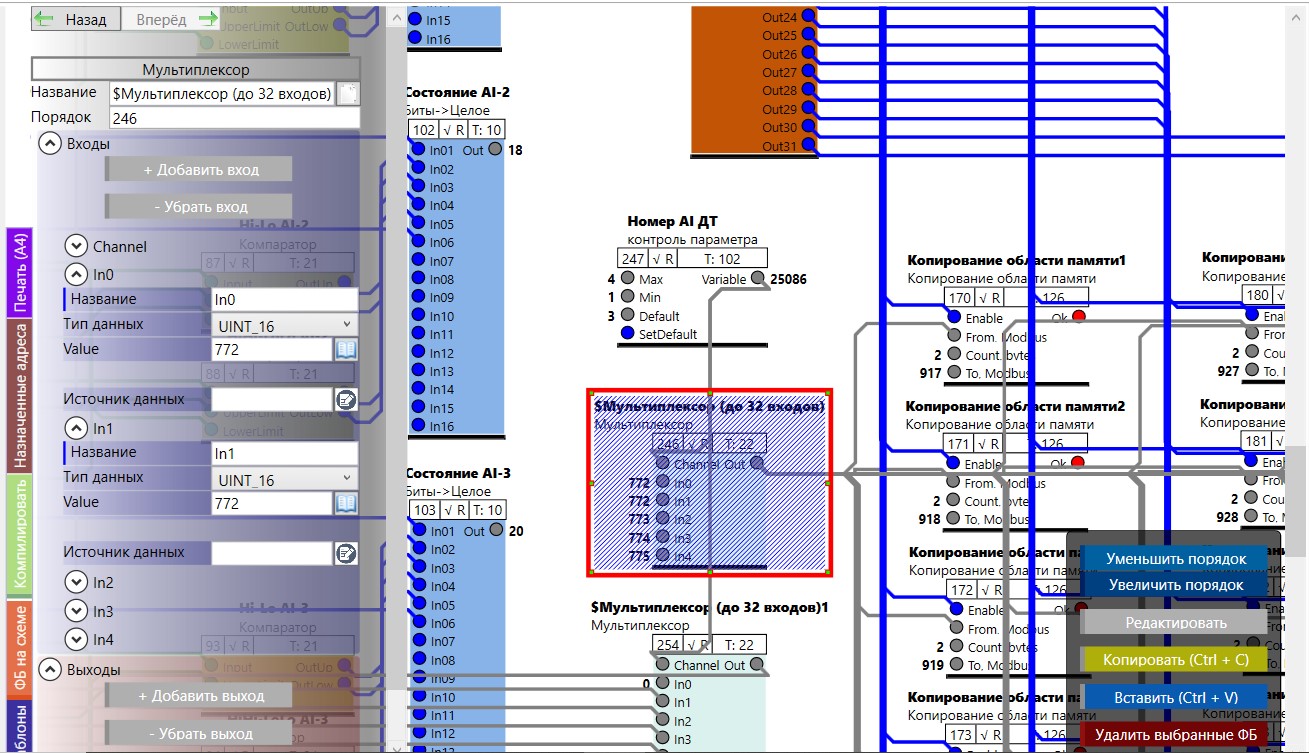1309x753 pixels.
Task: Collapse the Выходы section
Action: (49, 669)
